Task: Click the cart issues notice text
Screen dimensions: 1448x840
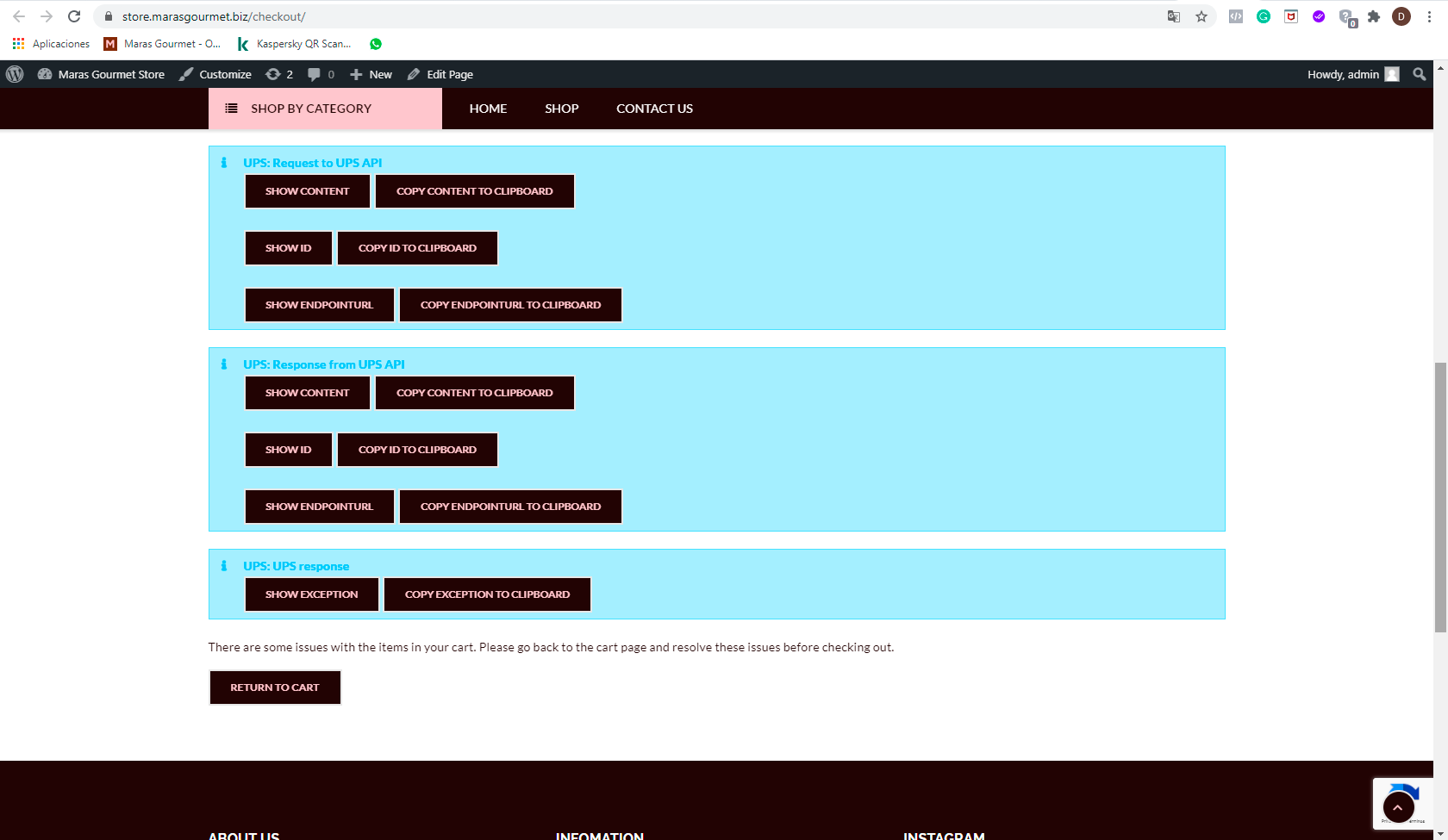Action: click(x=552, y=647)
